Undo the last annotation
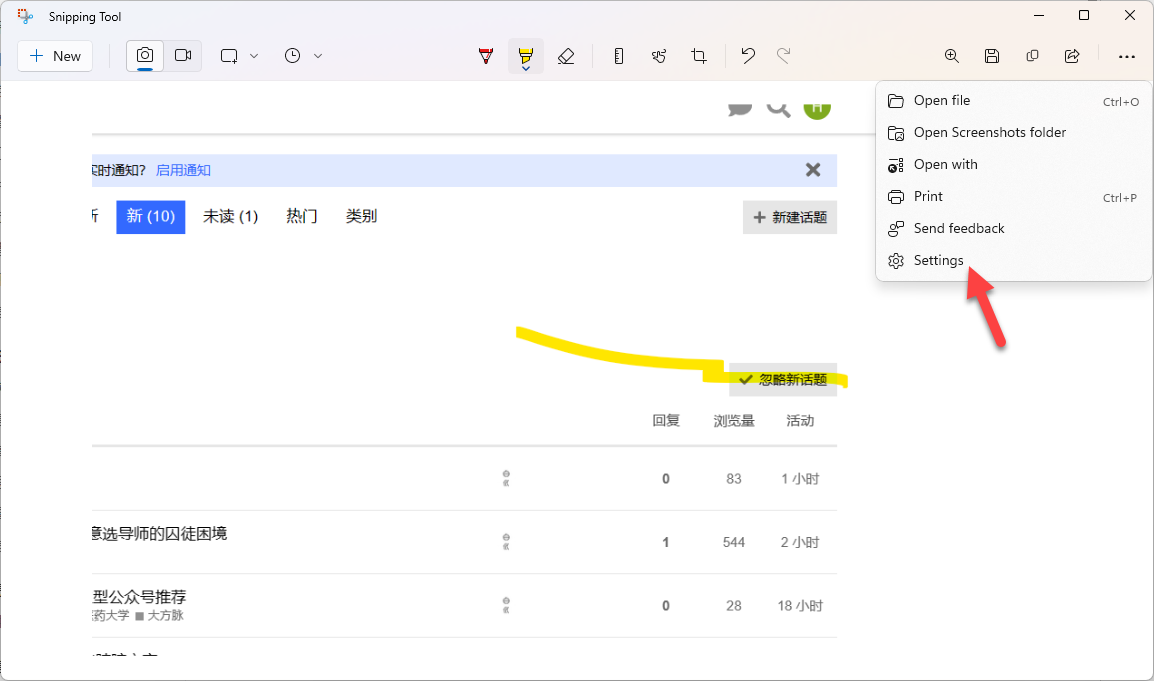The height and width of the screenshot is (681, 1154). (747, 56)
